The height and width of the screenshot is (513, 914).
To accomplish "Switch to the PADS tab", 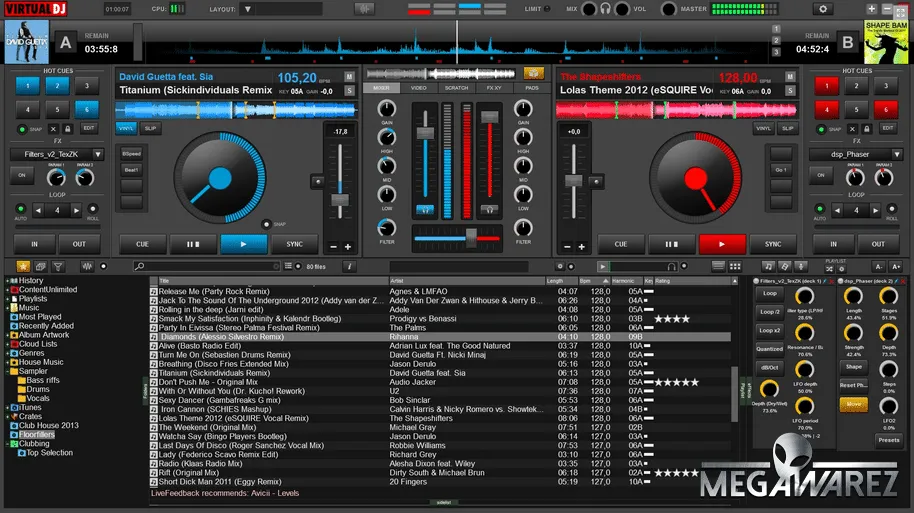I will point(532,88).
